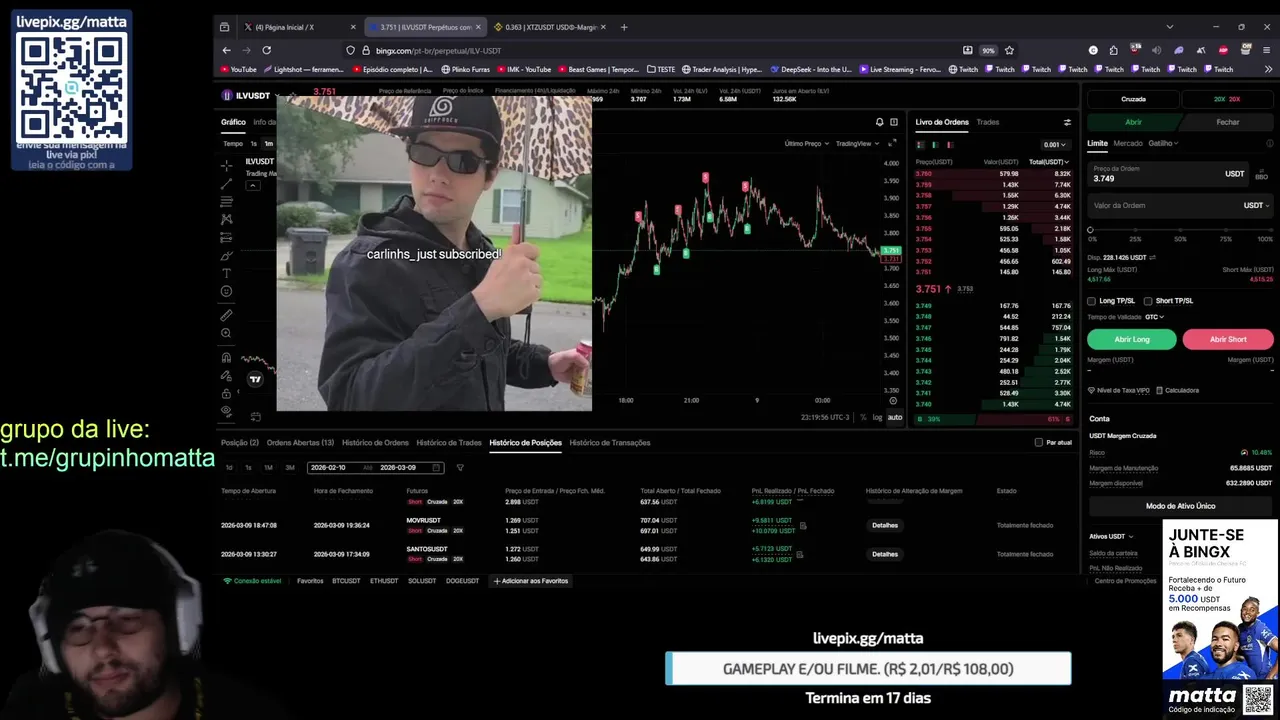Enable Short TP/SL checkbox
Viewport: 1280px width, 720px height.
pyautogui.click(x=1148, y=300)
